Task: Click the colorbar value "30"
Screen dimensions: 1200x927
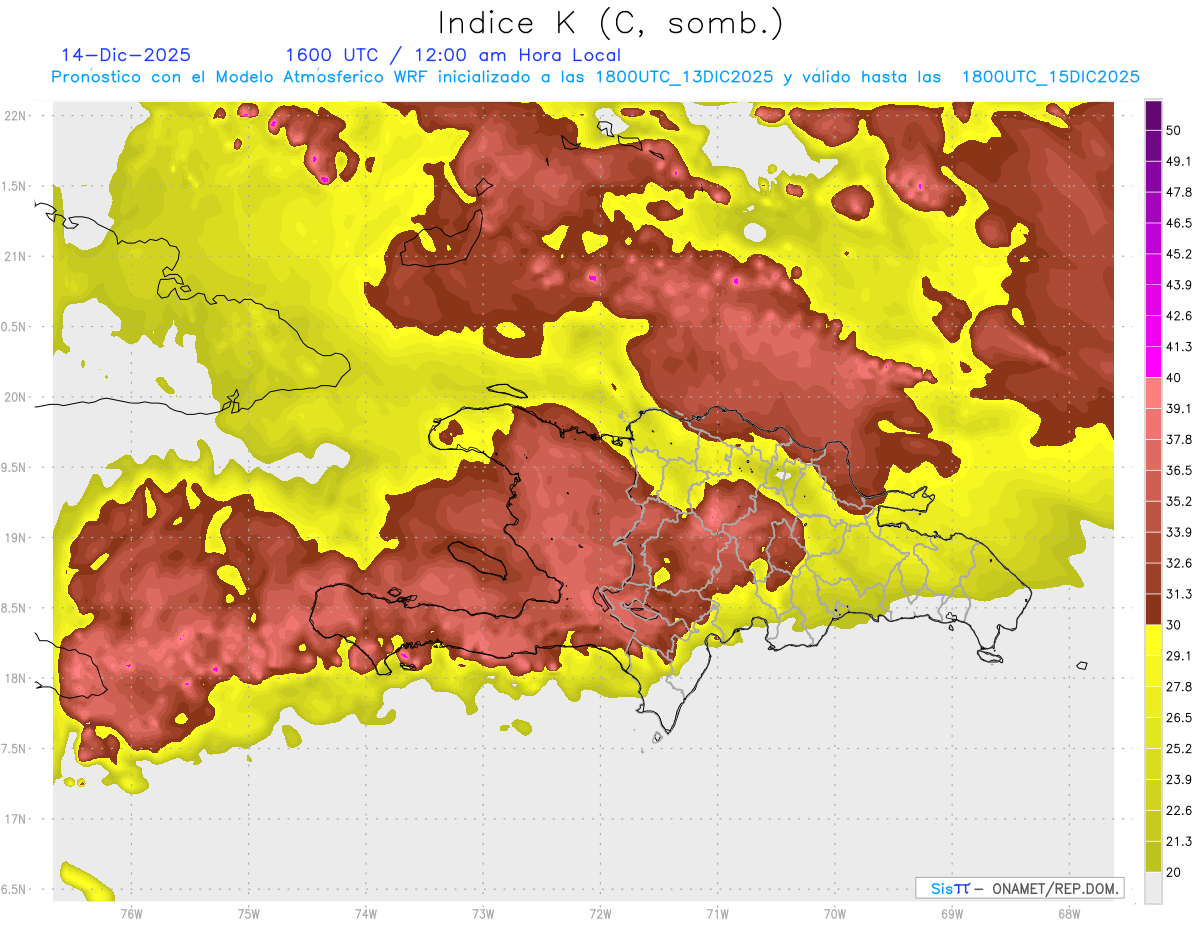Action: point(1174,625)
